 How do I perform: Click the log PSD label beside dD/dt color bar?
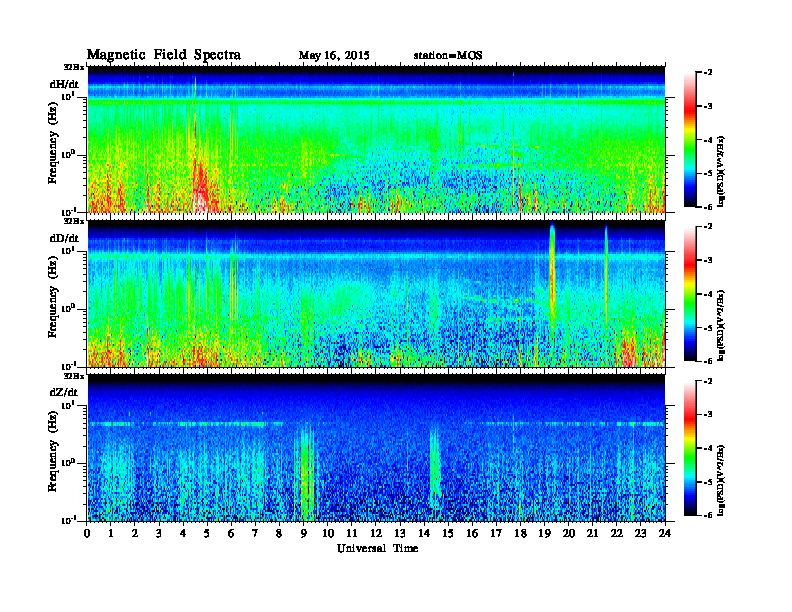(x=721, y=324)
